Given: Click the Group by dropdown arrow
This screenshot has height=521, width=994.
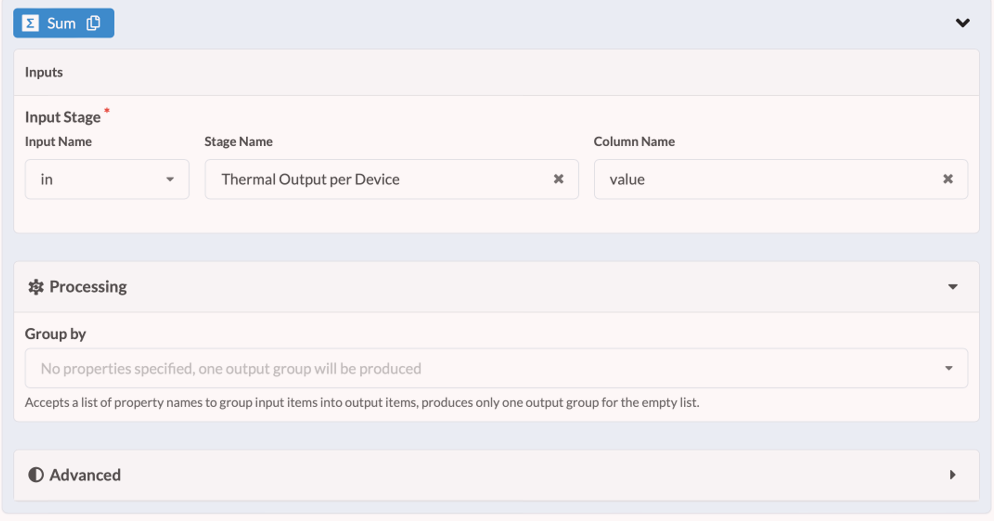Looking at the screenshot, I should click(x=948, y=368).
